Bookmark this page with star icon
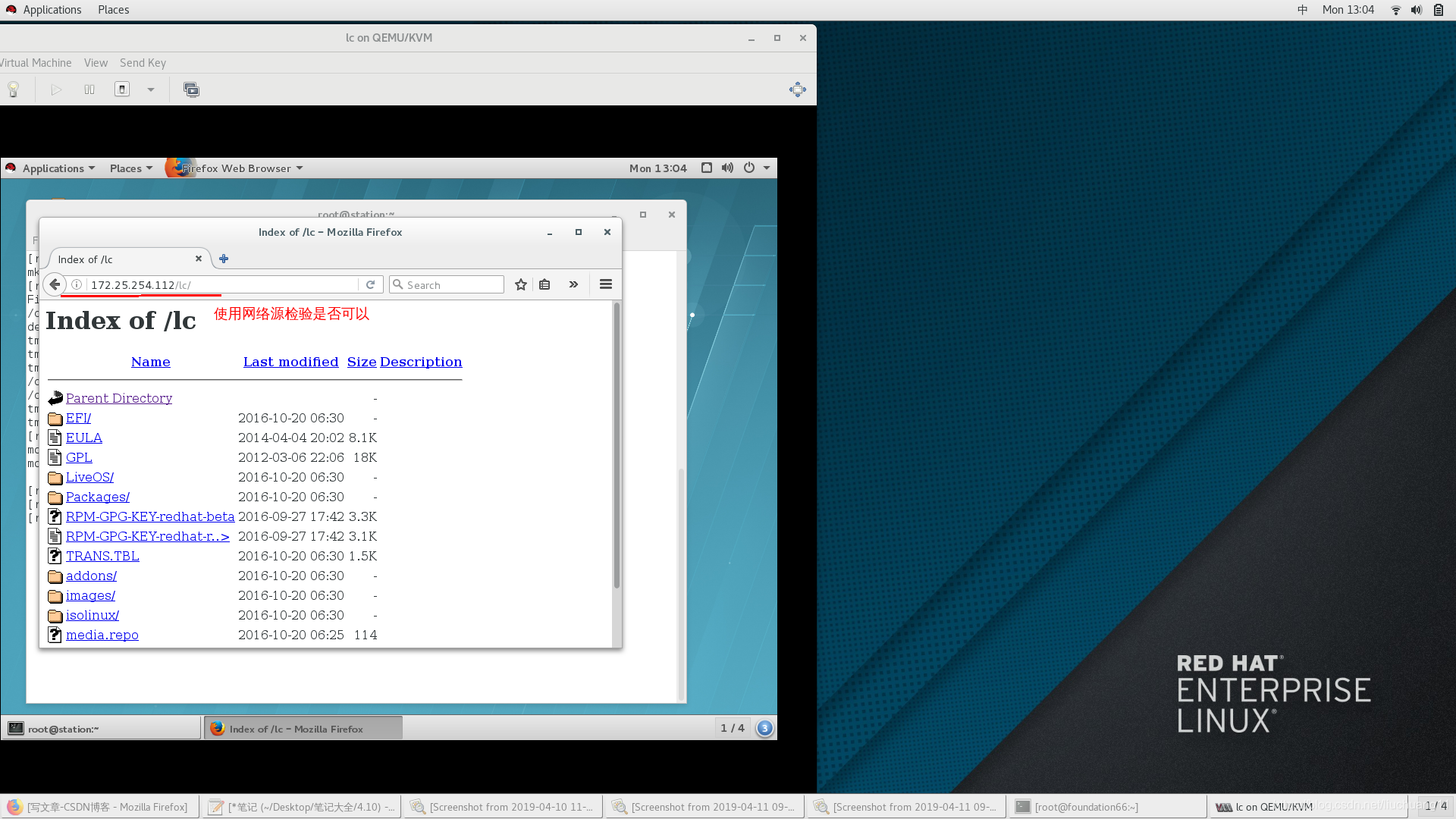 click(x=521, y=284)
